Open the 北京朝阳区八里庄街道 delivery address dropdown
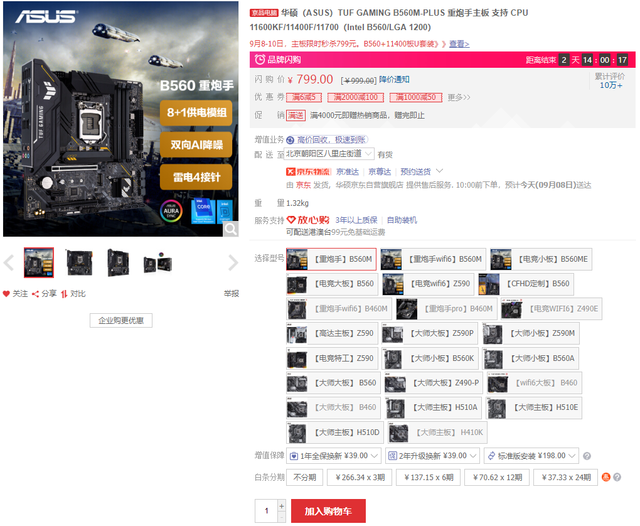The image size is (640, 526). 329,154
